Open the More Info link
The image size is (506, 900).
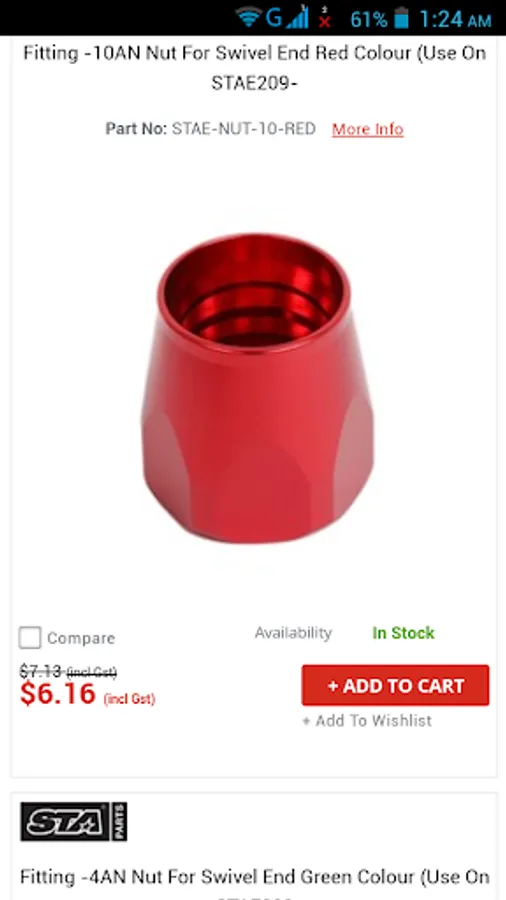point(368,129)
